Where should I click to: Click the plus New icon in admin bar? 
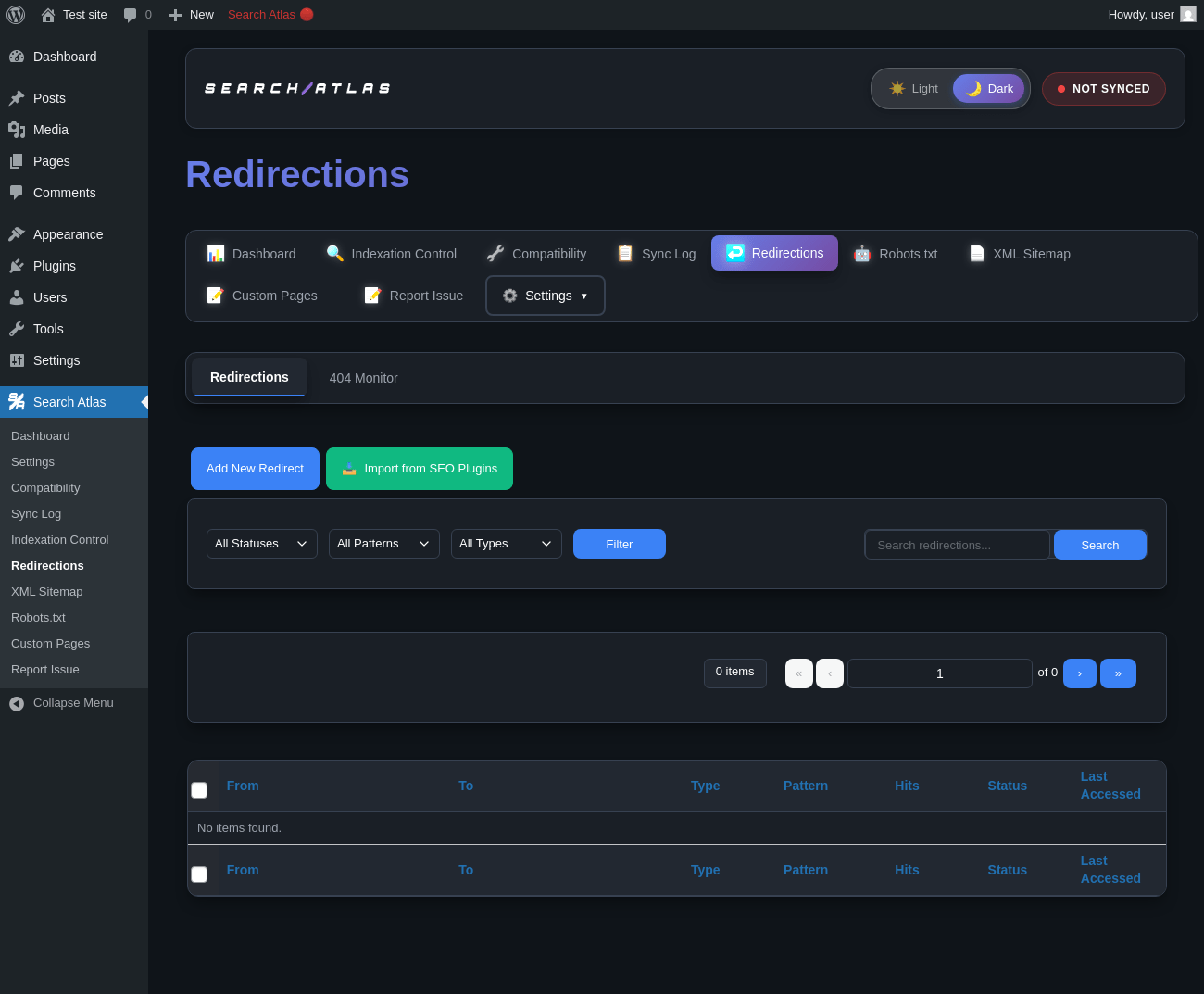(175, 15)
